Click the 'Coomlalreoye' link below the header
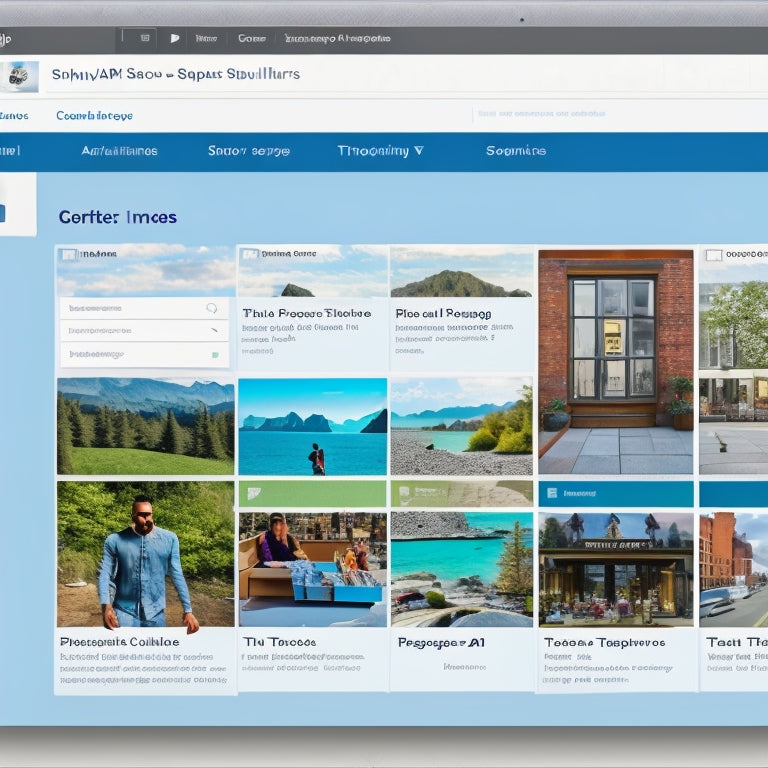 coord(94,116)
